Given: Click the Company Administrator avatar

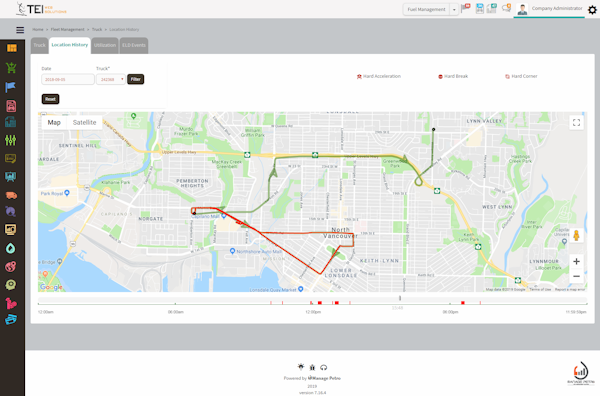Looking at the screenshot, I should point(522,9).
